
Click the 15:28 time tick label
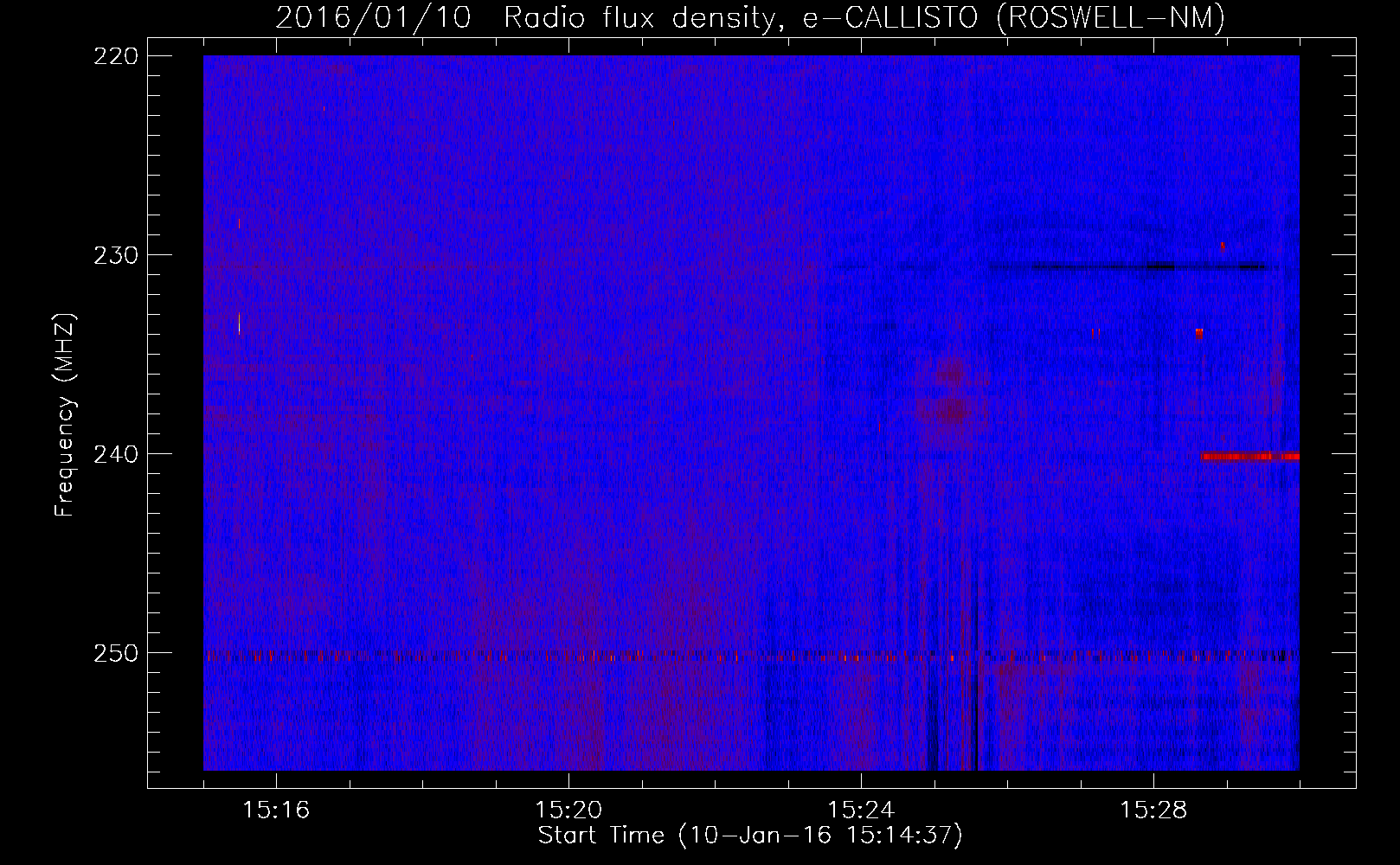pos(1153,810)
